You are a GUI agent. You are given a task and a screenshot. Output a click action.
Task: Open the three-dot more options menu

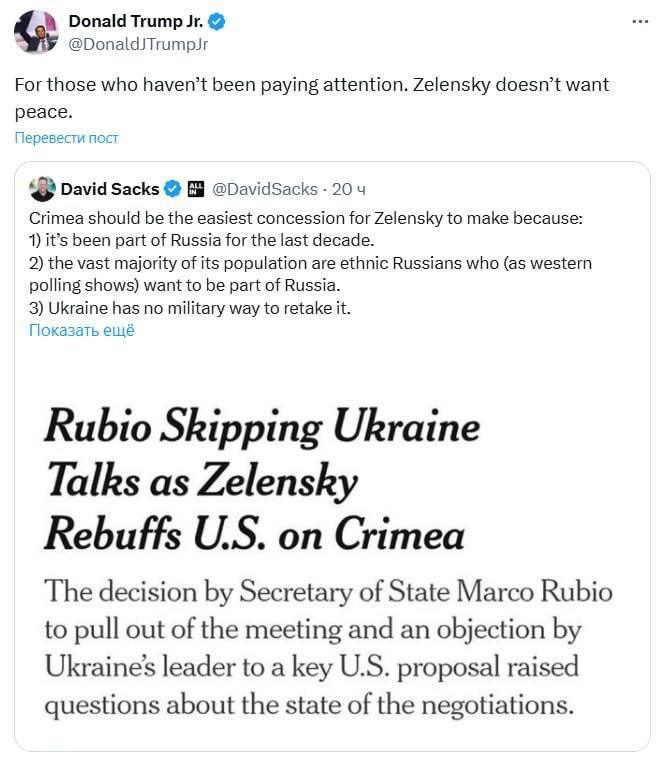(640, 22)
